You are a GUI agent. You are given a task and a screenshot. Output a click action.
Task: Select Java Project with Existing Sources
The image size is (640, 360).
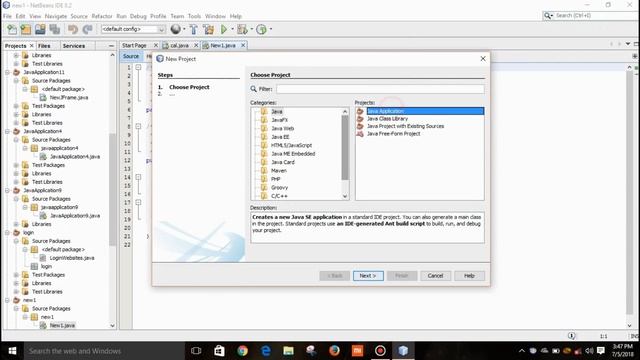(x=405, y=126)
